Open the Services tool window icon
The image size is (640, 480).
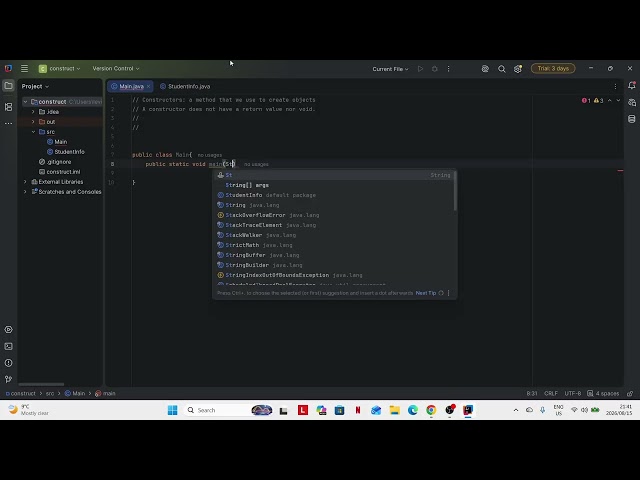click(8, 329)
